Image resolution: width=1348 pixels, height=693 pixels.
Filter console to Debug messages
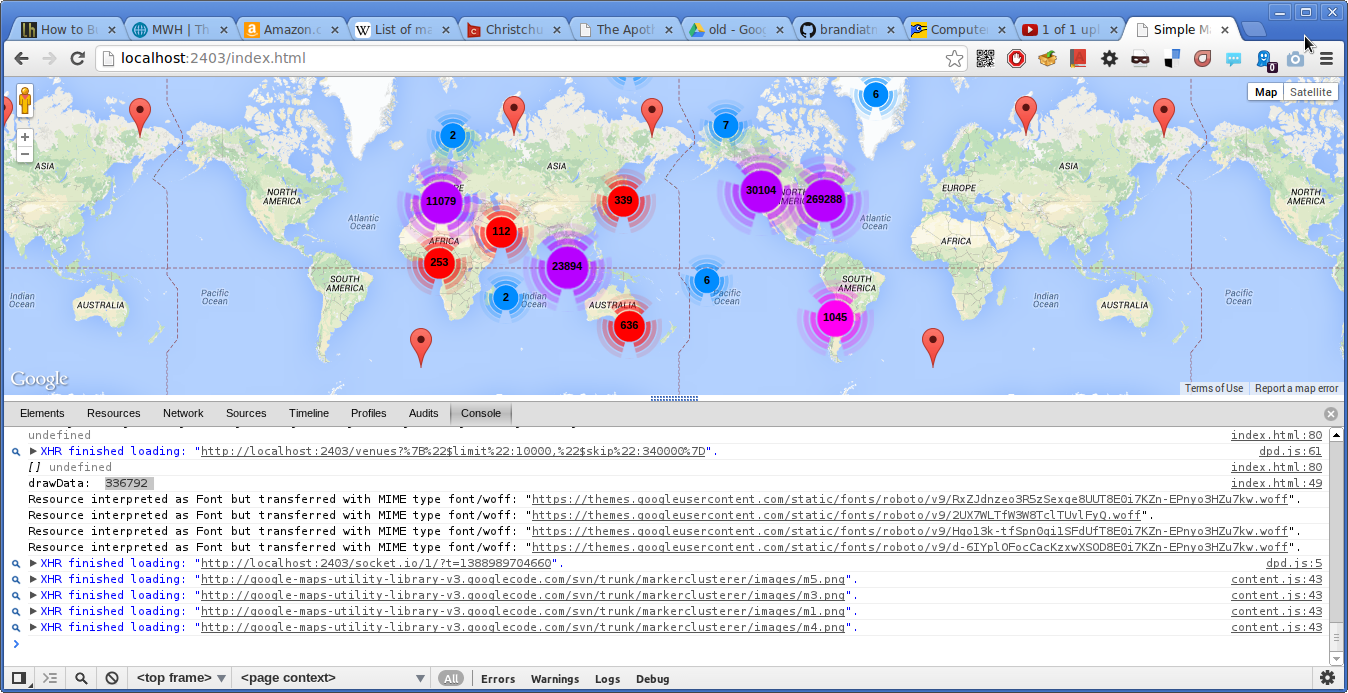click(652, 679)
